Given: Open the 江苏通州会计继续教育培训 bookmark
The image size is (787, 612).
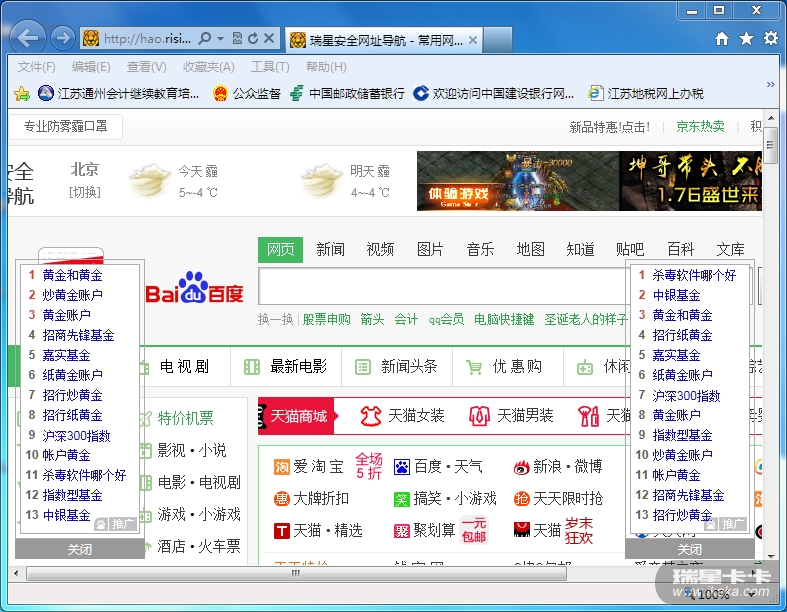Looking at the screenshot, I should coord(118,93).
